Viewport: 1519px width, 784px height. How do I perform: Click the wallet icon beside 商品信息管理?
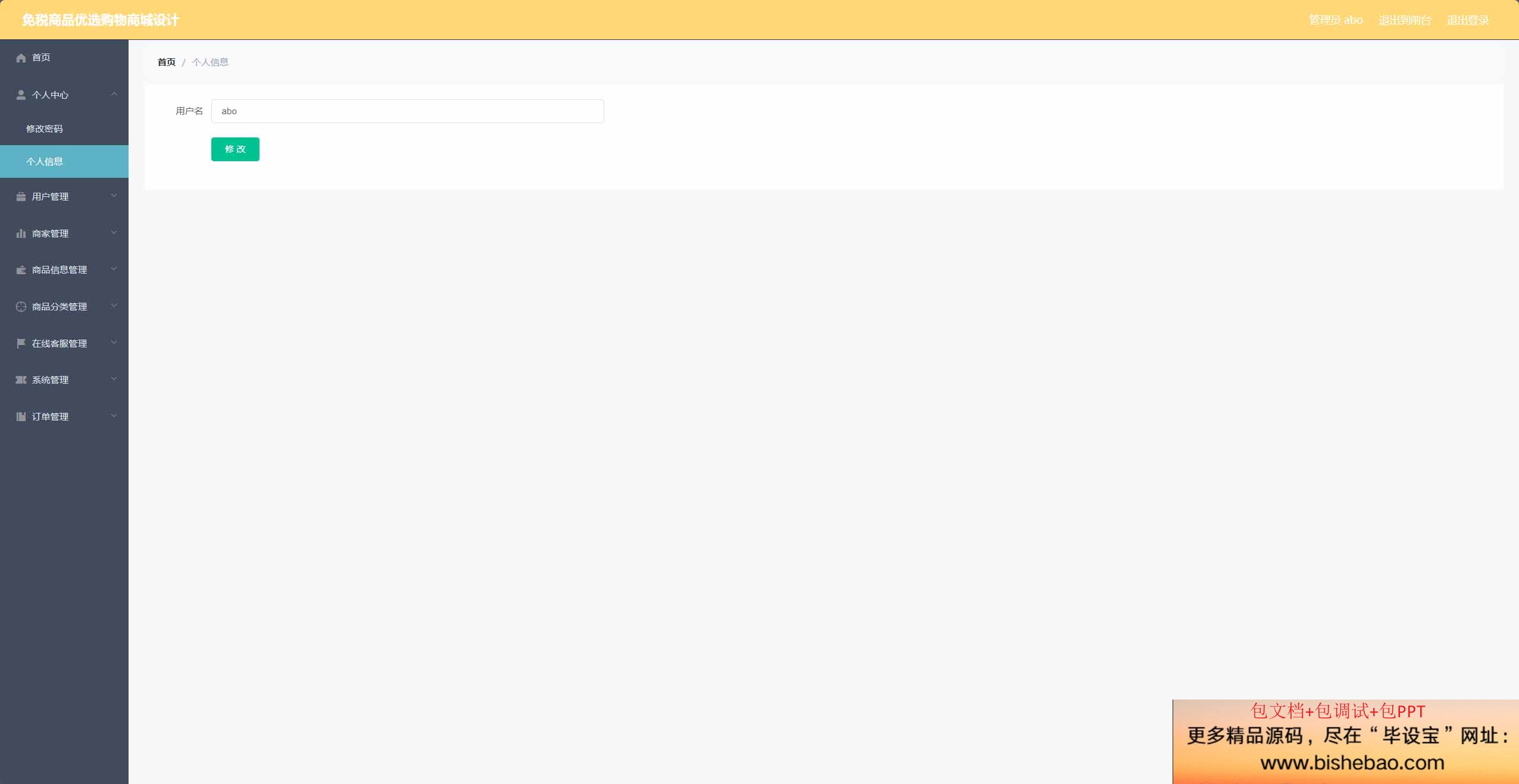click(x=21, y=270)
